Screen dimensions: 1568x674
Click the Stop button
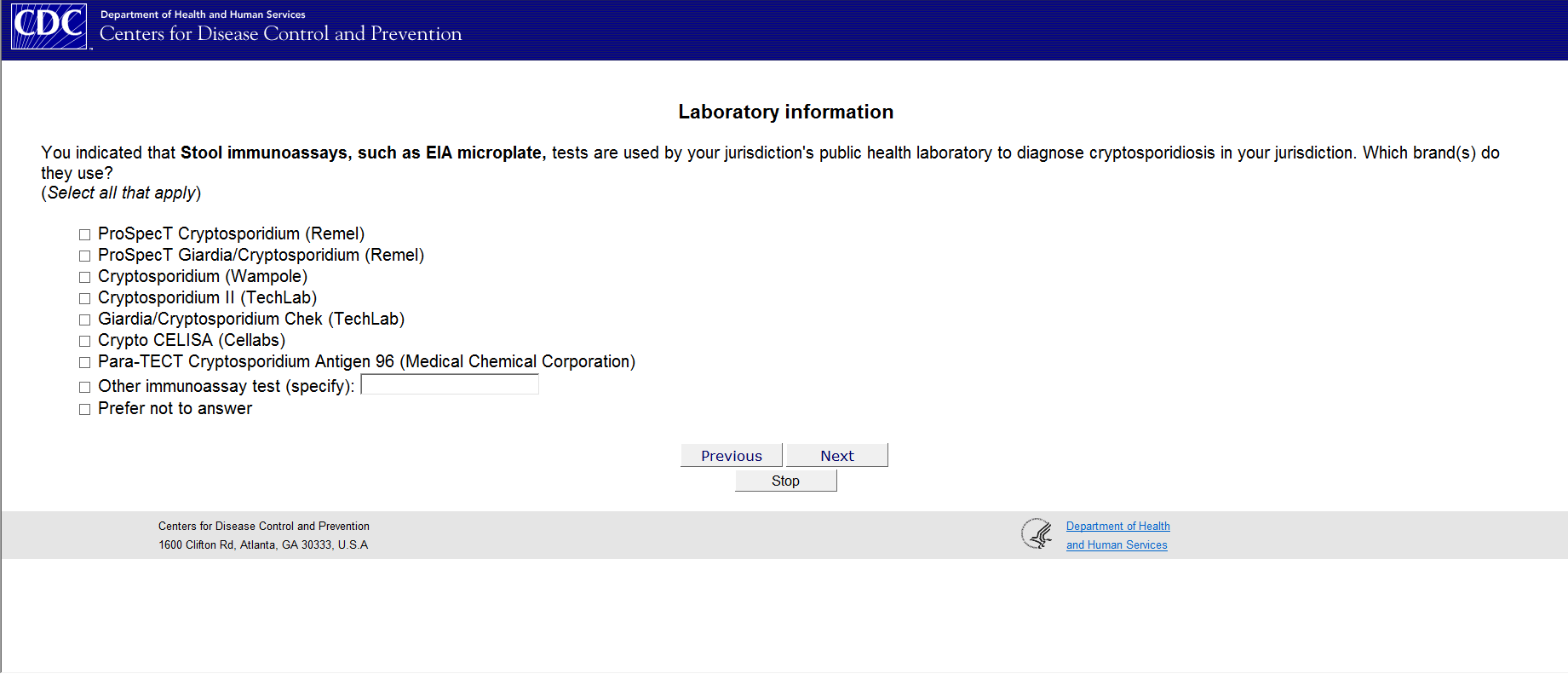pos(786,481)
